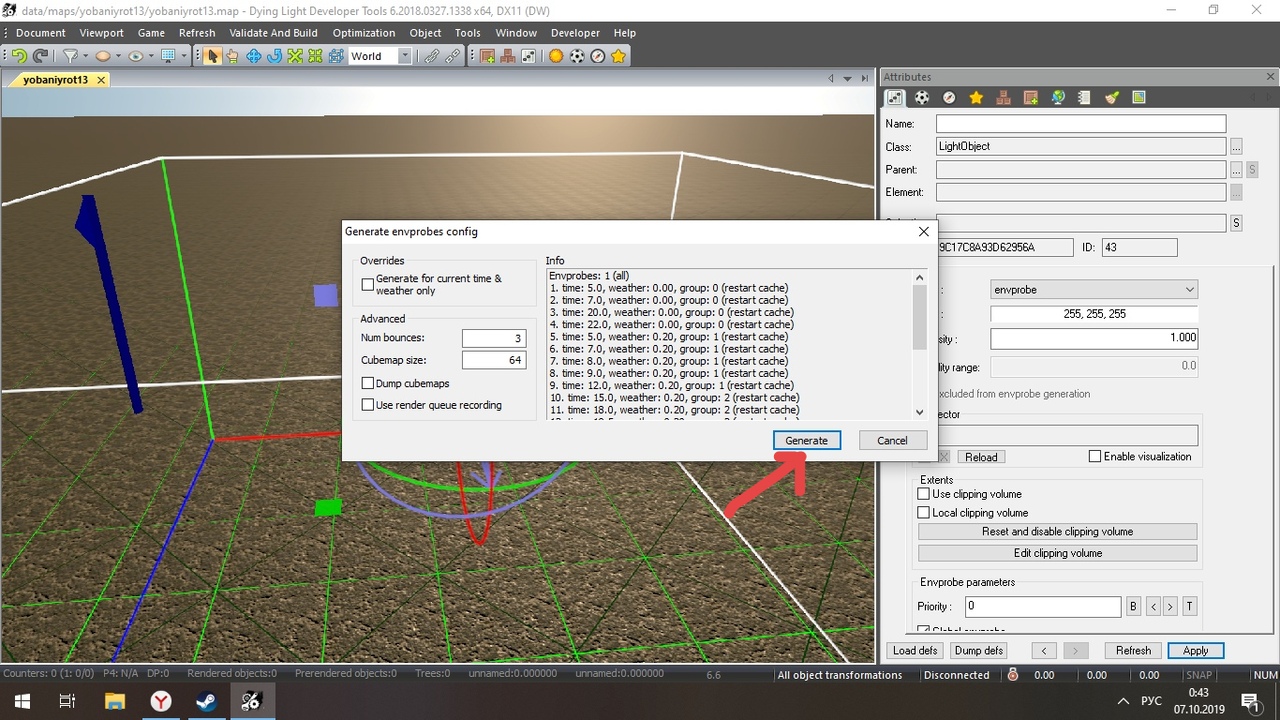Cancel the envprobes config dialog
Screen dimensions: 1280x720
click(x=892, y=440)
